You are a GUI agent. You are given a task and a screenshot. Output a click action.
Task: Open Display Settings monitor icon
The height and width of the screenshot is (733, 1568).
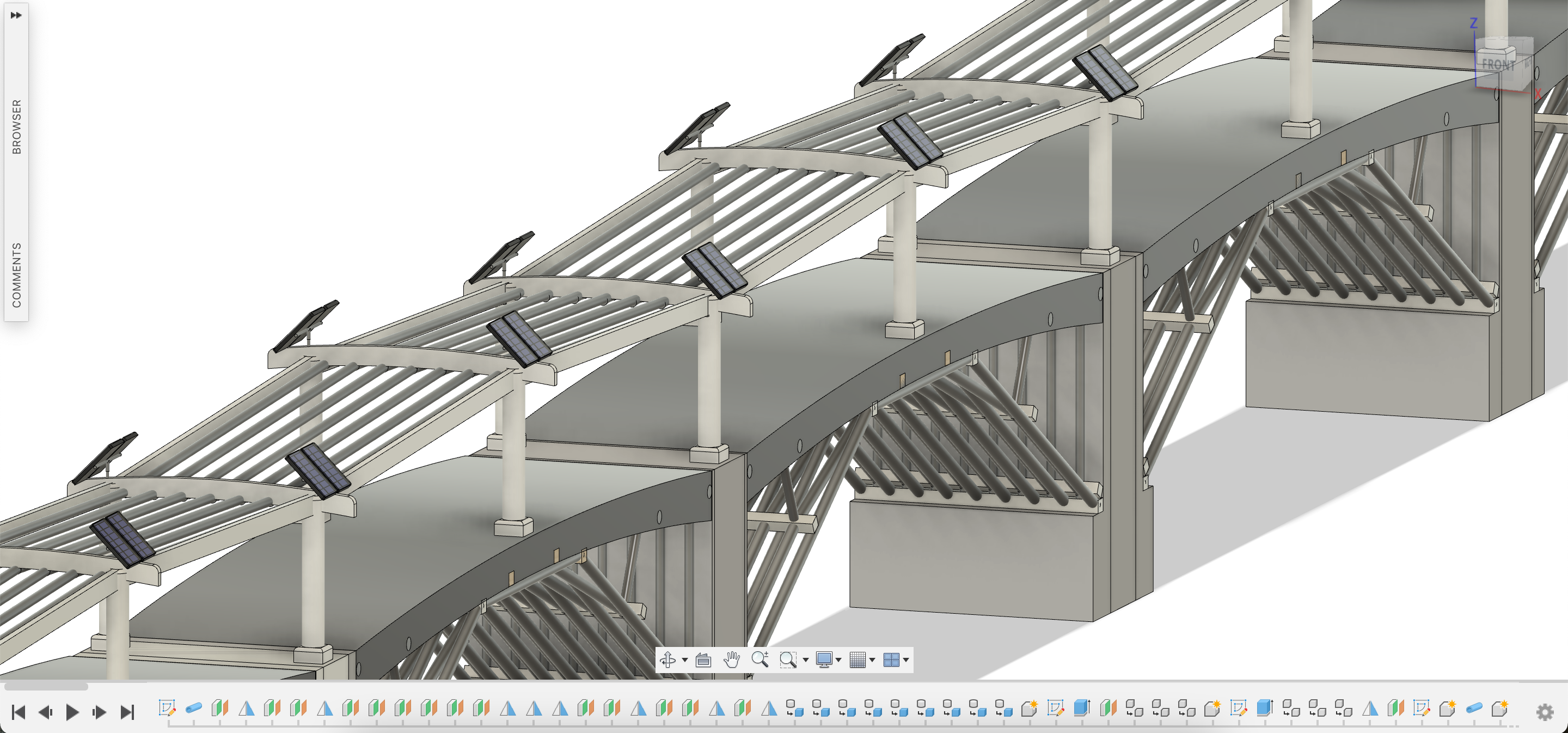pos(824,660)
